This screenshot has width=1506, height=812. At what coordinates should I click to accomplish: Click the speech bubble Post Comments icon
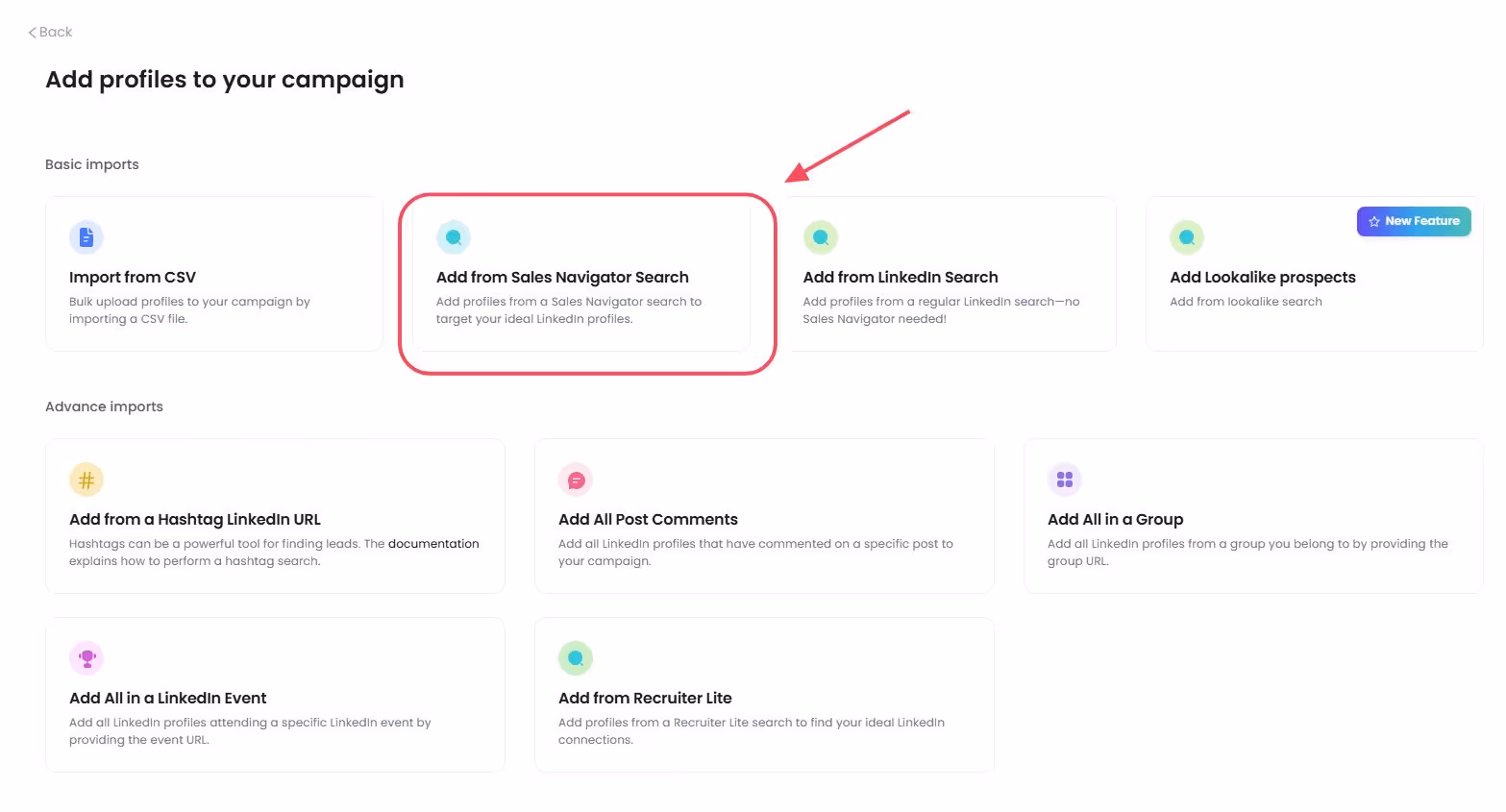[575, 479]
